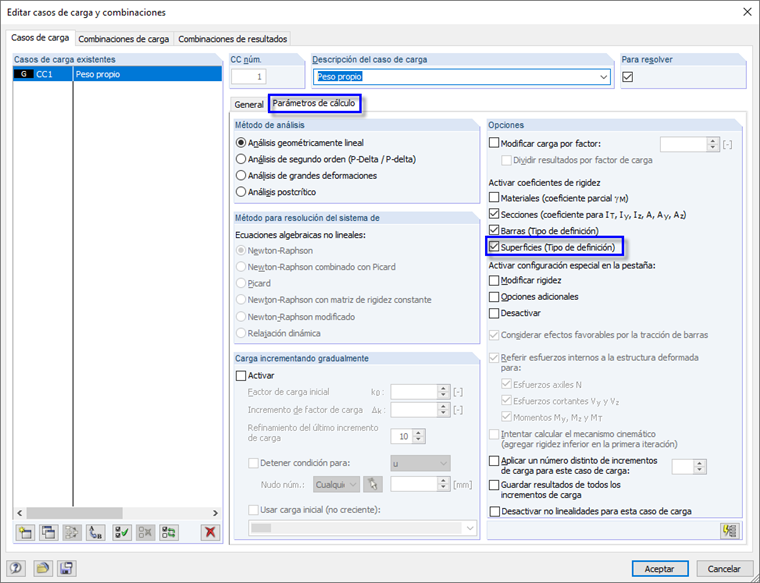This screenshot has height=583, width=760.
Task: Select the CC1 Peso propio load case row
Action: point(117,74)
